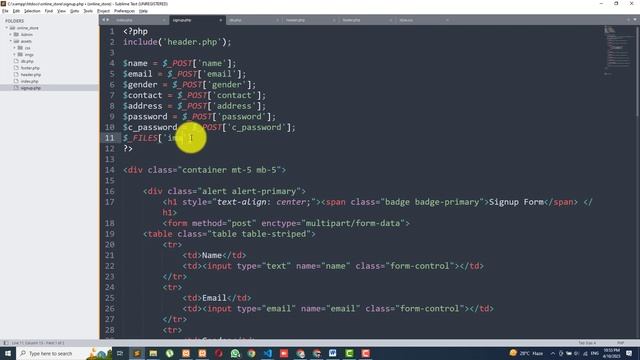Open the weather widget on taskbar
Viewport: 640px width, 360px height.
[x=526, y=353]
